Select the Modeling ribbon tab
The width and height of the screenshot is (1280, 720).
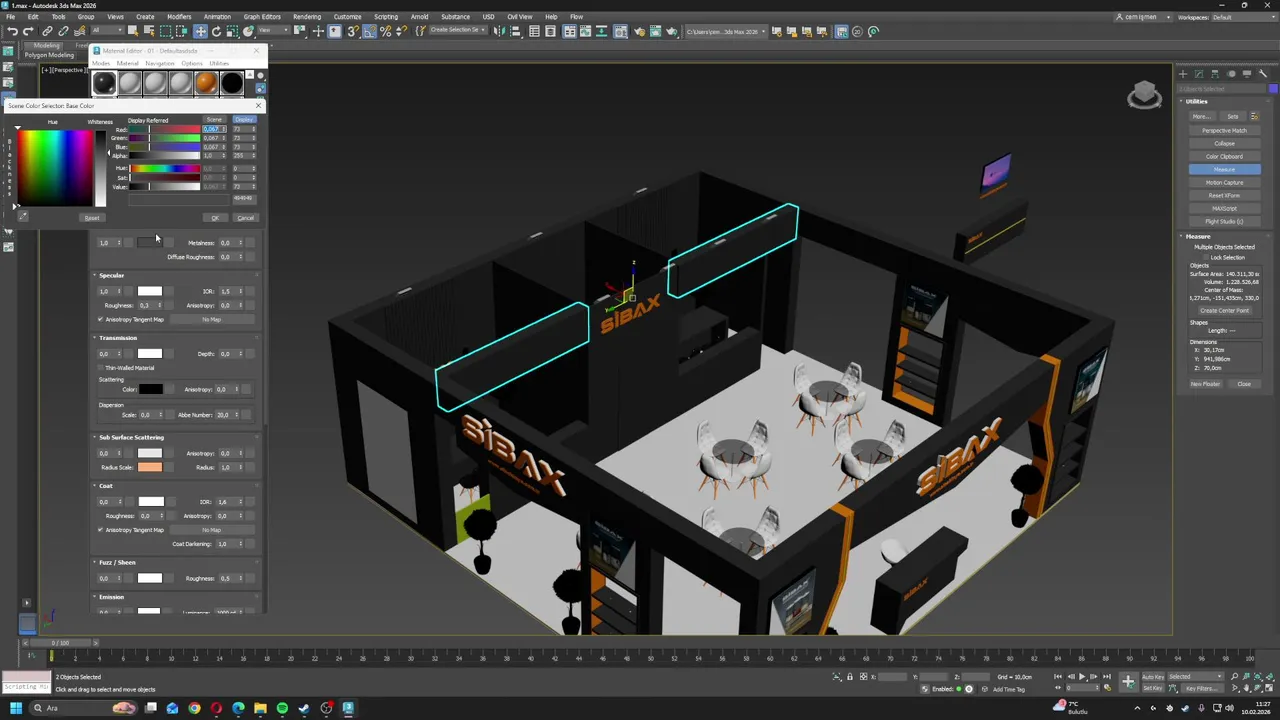[46, 46]
